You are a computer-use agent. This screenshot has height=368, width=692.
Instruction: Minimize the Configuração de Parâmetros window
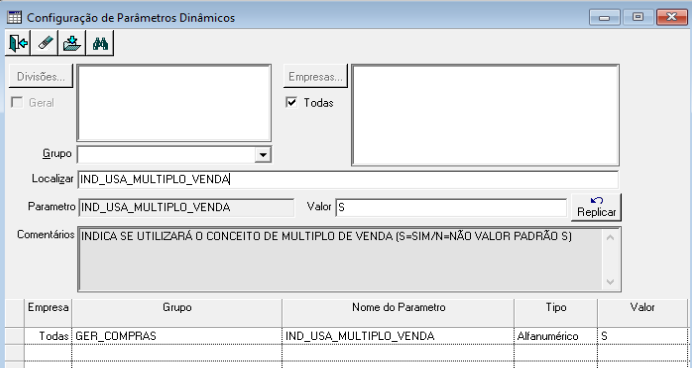coord(604,18)
